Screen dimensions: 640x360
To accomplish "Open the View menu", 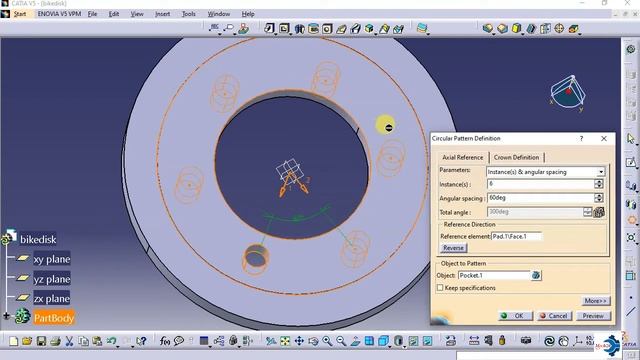I will click(137, 14).
